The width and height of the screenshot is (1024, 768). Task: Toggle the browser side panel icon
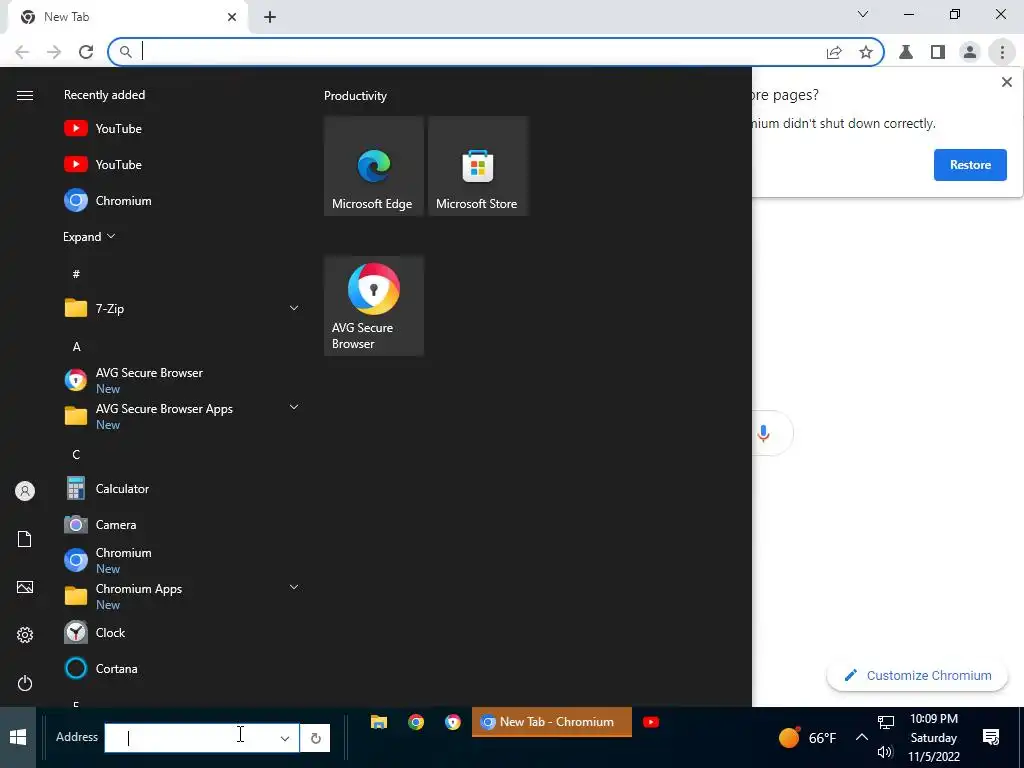click(938, 52)
